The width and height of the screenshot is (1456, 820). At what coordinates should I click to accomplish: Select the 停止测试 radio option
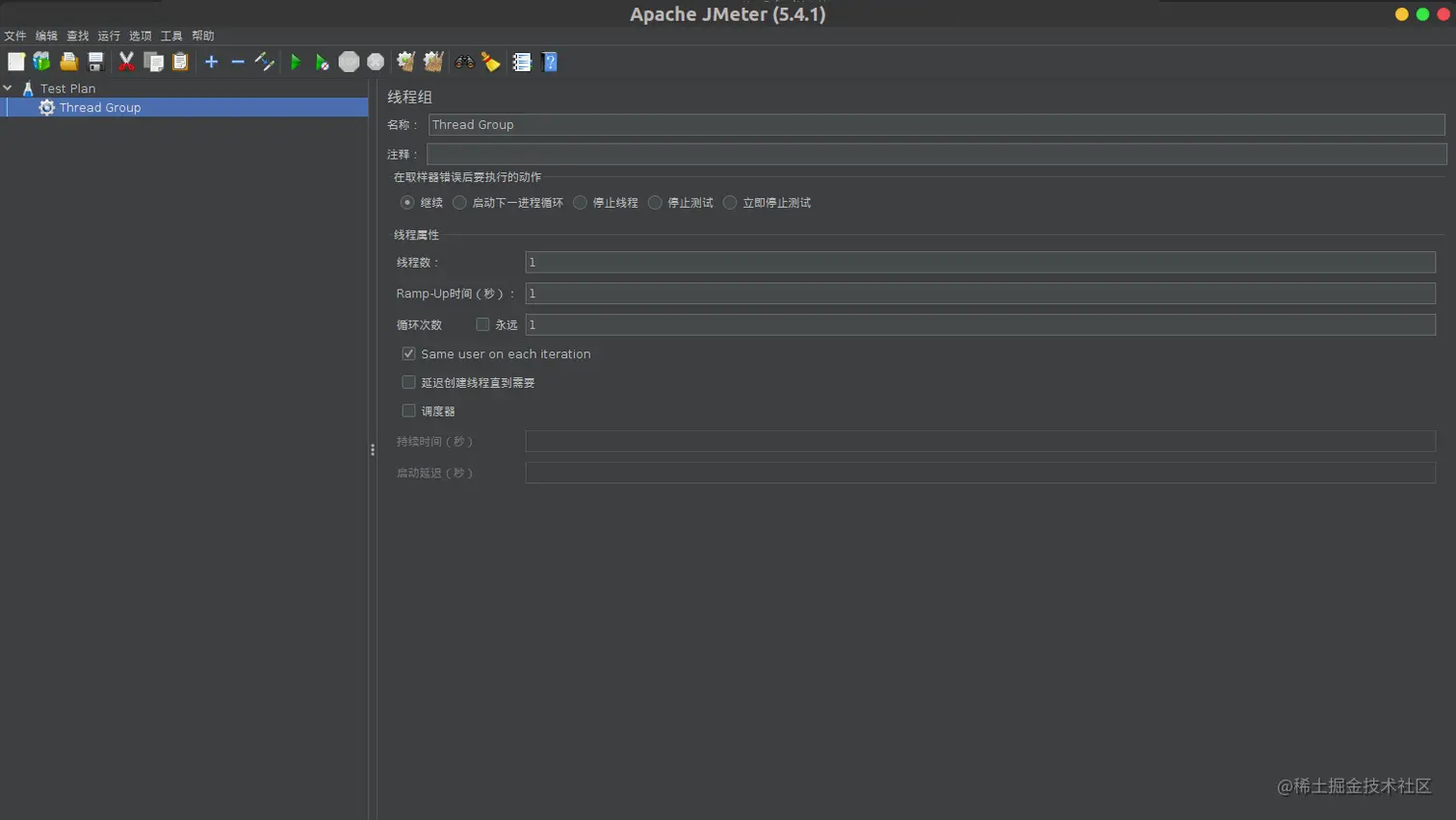655,202
